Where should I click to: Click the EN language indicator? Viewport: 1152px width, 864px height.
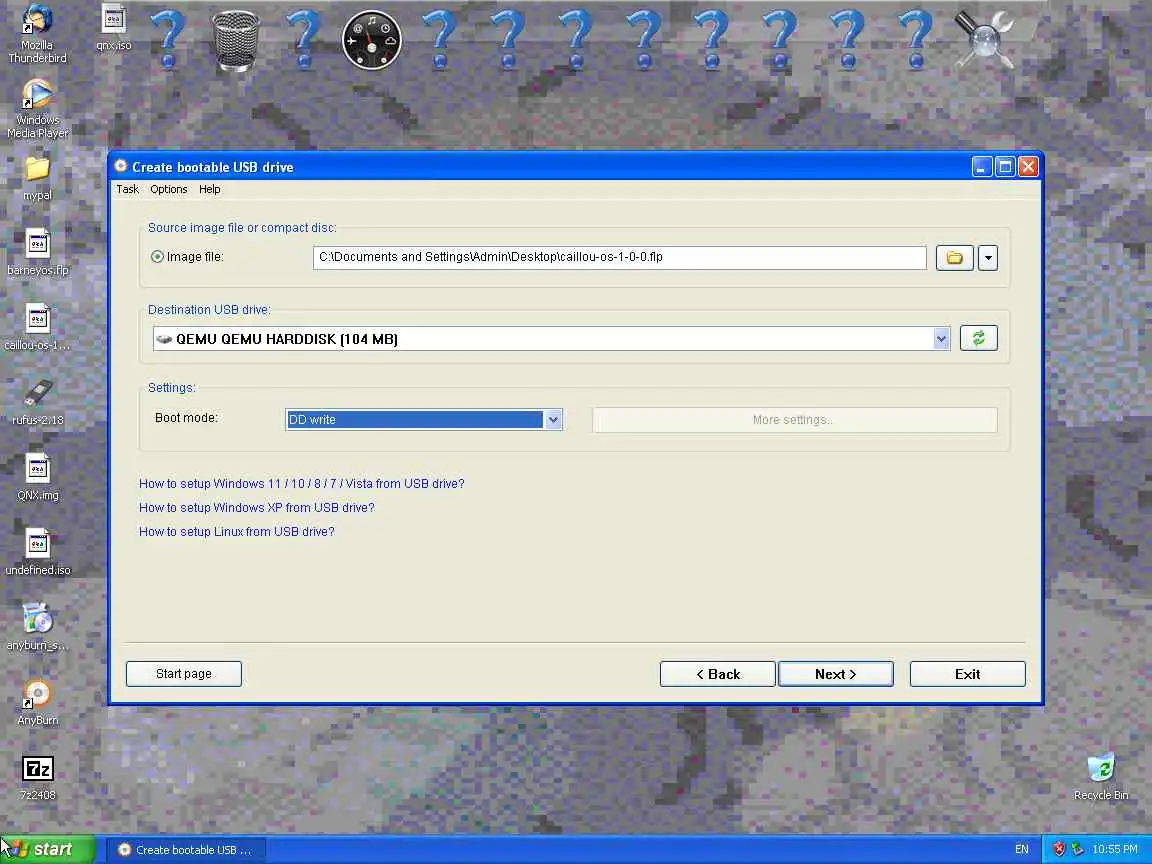click(1021, 849)
